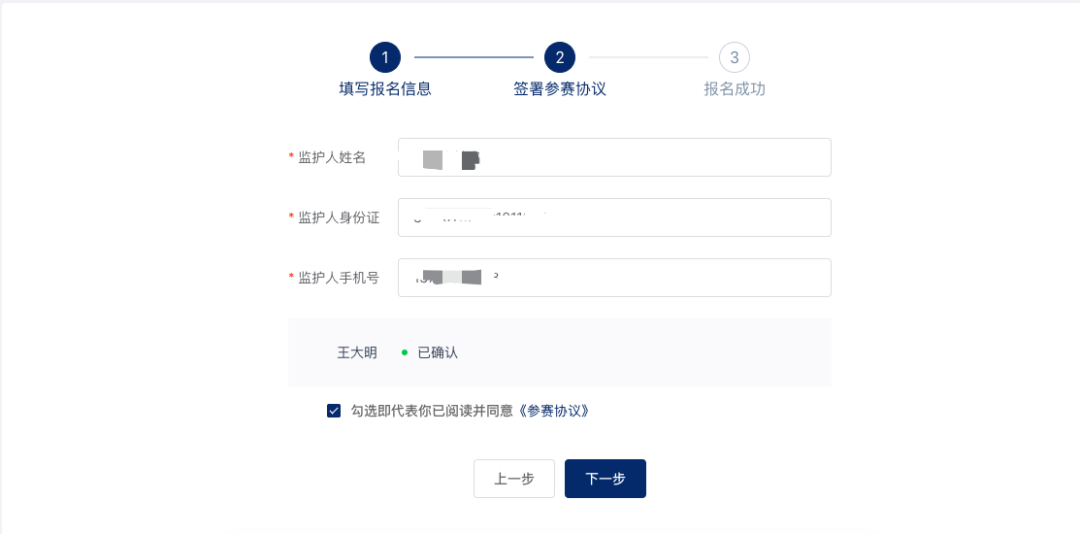1080x534 pixels.
Task: Click the 监护人姓名 field label
Action: click(332, 157)
